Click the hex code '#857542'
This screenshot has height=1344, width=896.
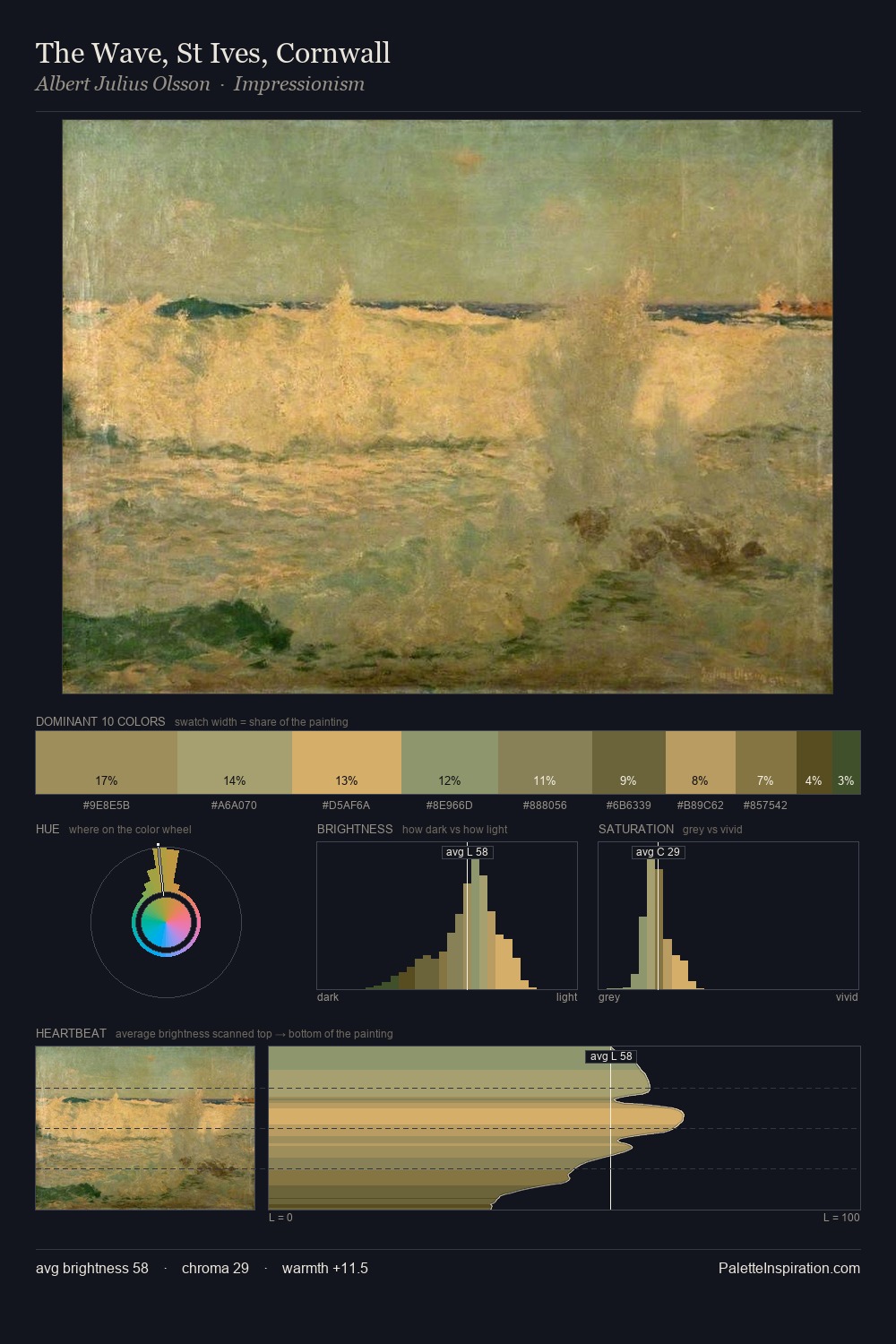(766, 806)
